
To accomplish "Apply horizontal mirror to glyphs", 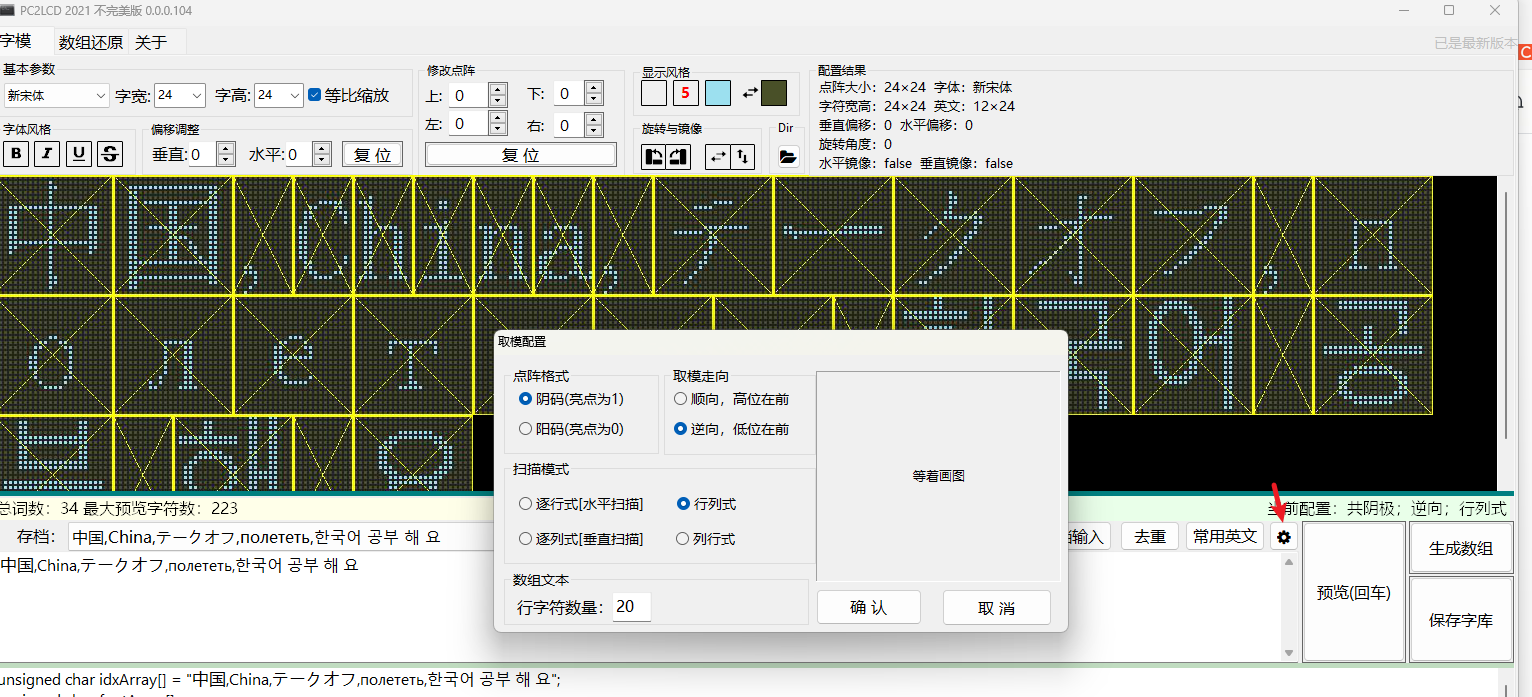I will pyautogui.click(x=718, y=157).
